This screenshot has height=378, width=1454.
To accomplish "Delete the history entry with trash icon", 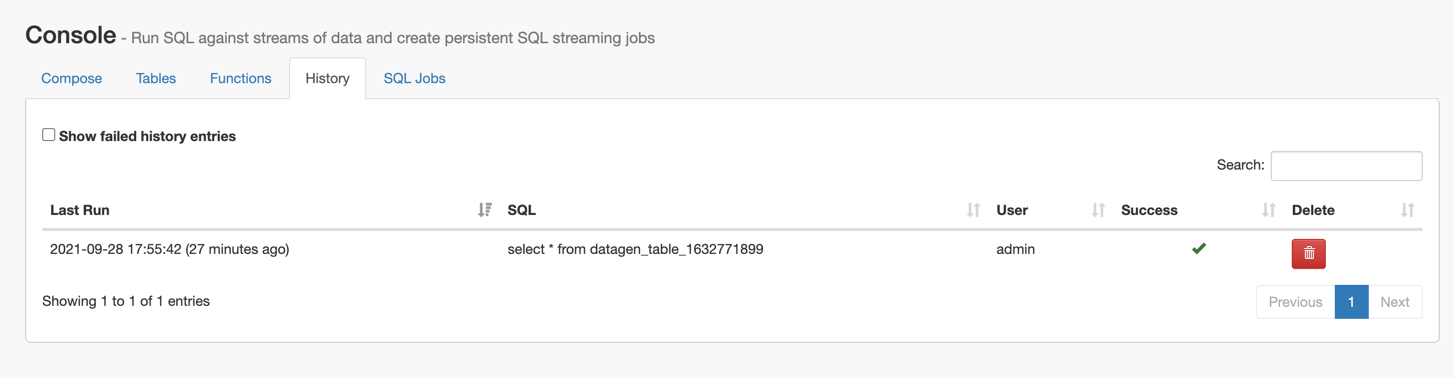I will 1308,253.
